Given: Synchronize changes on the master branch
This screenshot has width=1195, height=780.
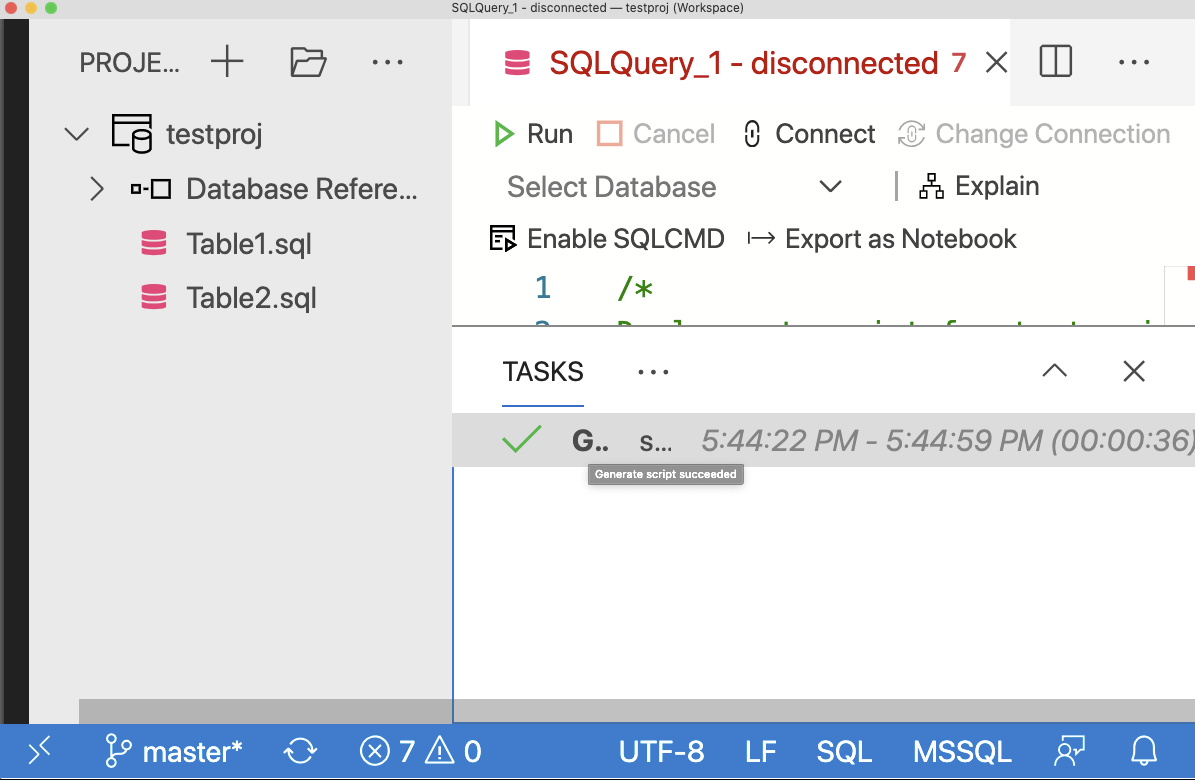Looking at the screenshot, I should (299, 751).
